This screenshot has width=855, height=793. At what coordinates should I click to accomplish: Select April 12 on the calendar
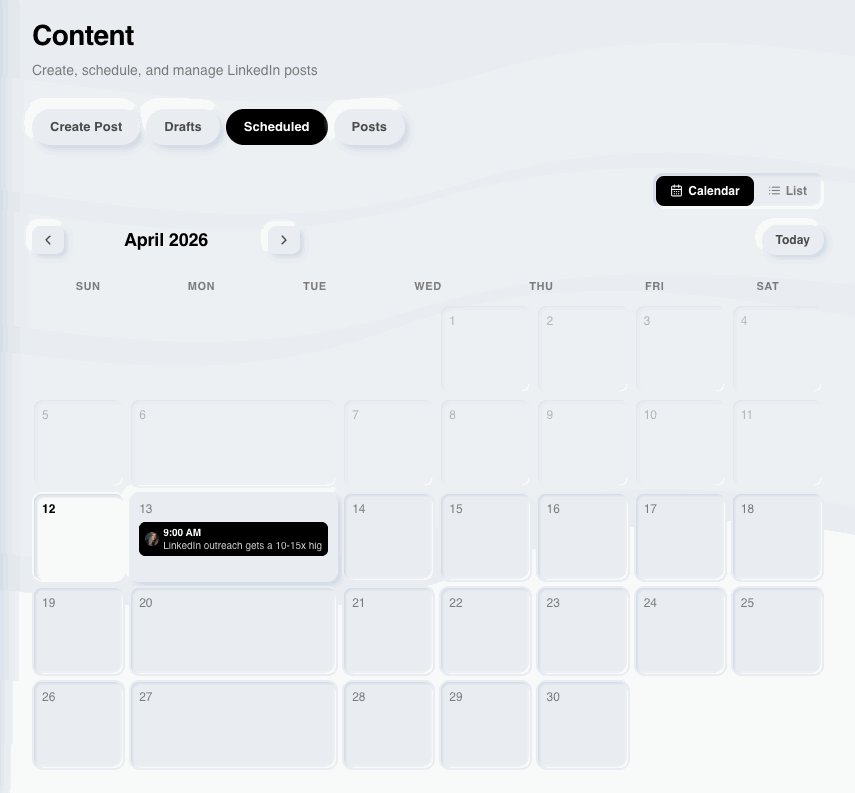click(x=79, y=538)
